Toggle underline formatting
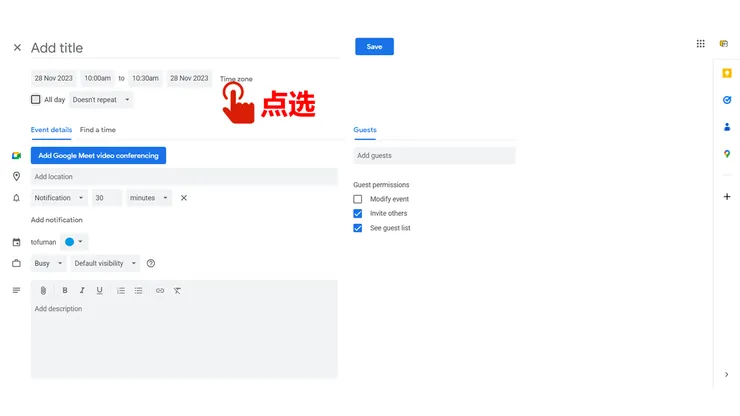The height and width of the screenshot is (416, 740). [x=99, y=291]
